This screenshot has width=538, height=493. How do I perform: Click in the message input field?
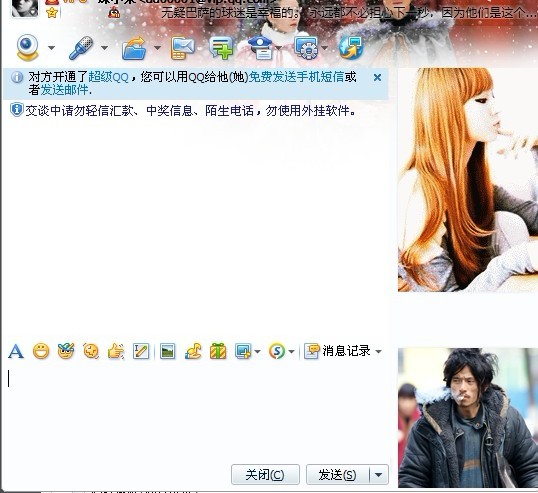pos(196,413)
